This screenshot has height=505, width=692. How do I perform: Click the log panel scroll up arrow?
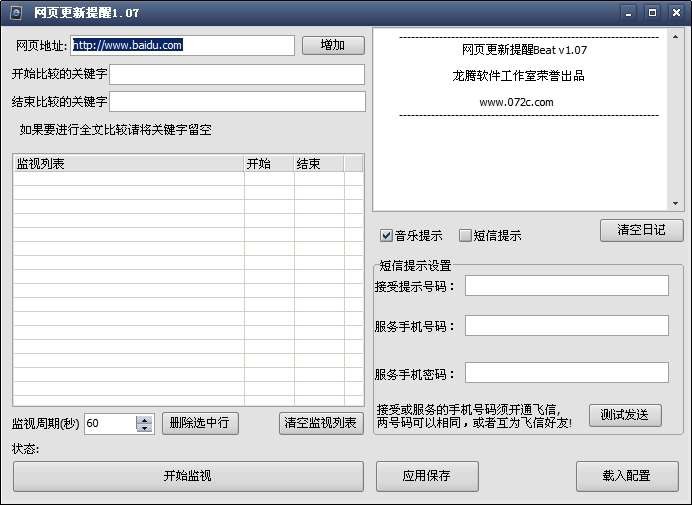pos(675,37)
